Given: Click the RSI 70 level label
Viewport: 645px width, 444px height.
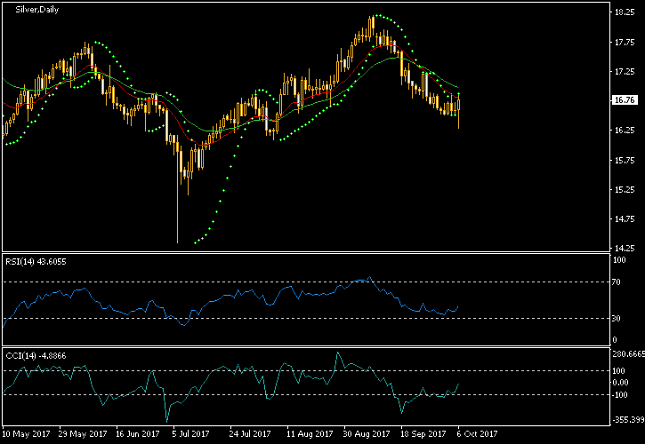Looking at the screenshot, I should point(616,282).
